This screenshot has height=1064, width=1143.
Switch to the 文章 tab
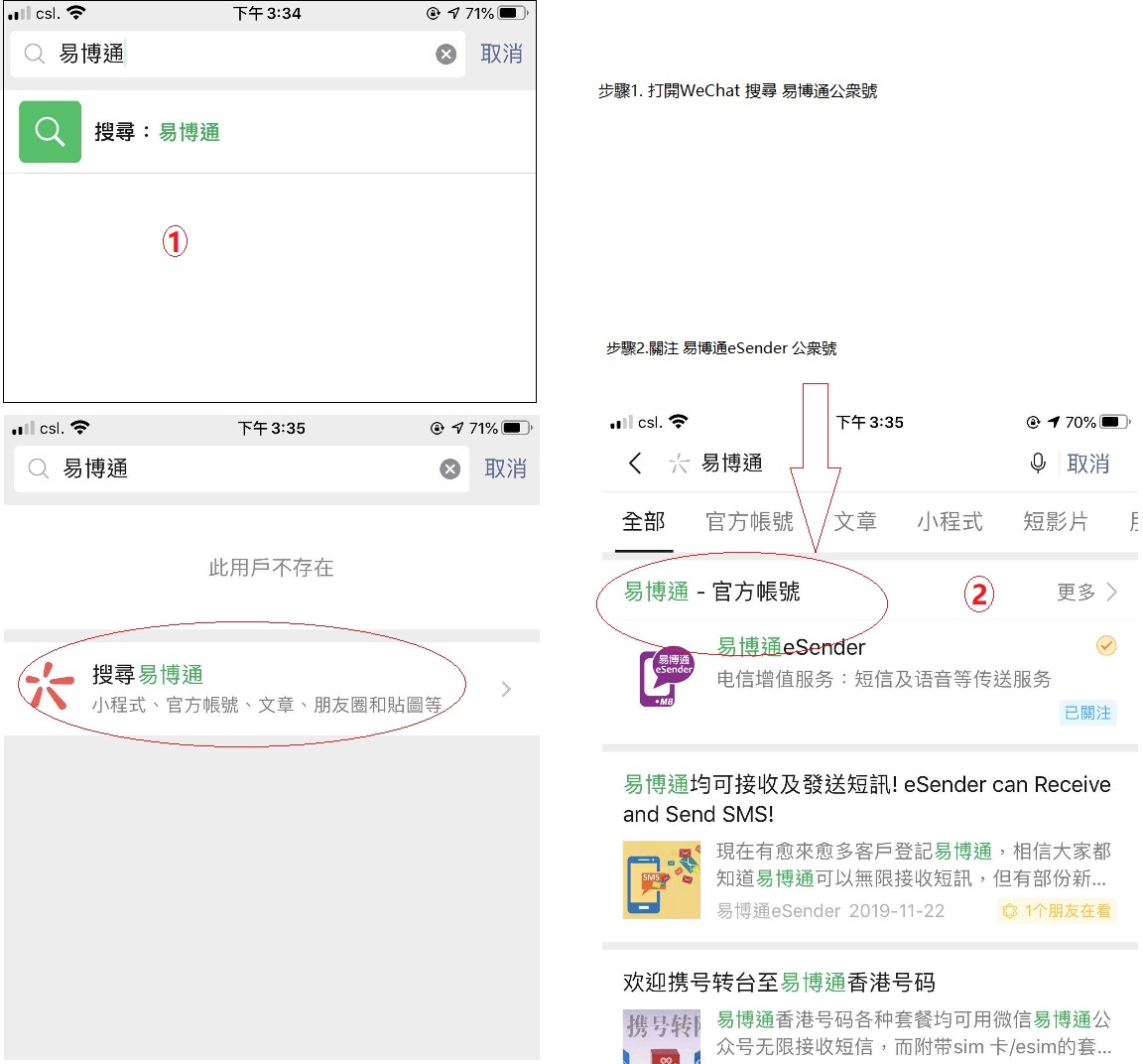[x=855, y=522]
